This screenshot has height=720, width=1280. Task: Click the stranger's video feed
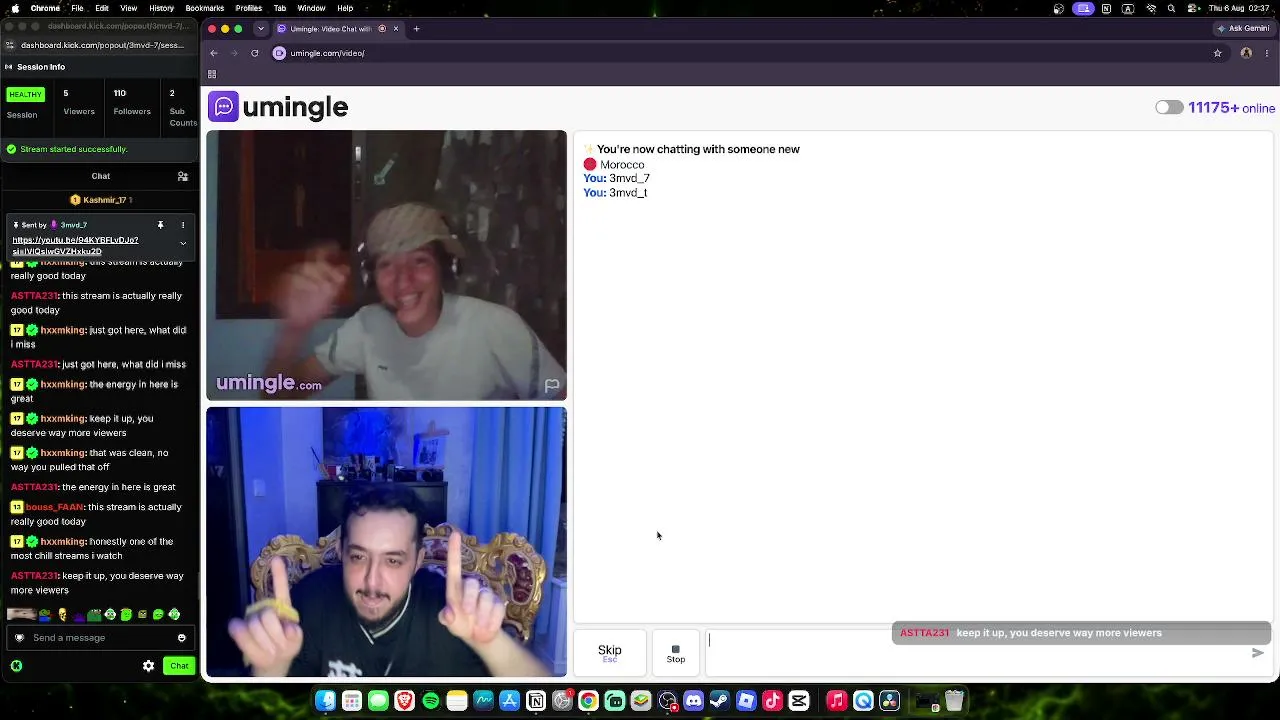[x=386, y=265]
